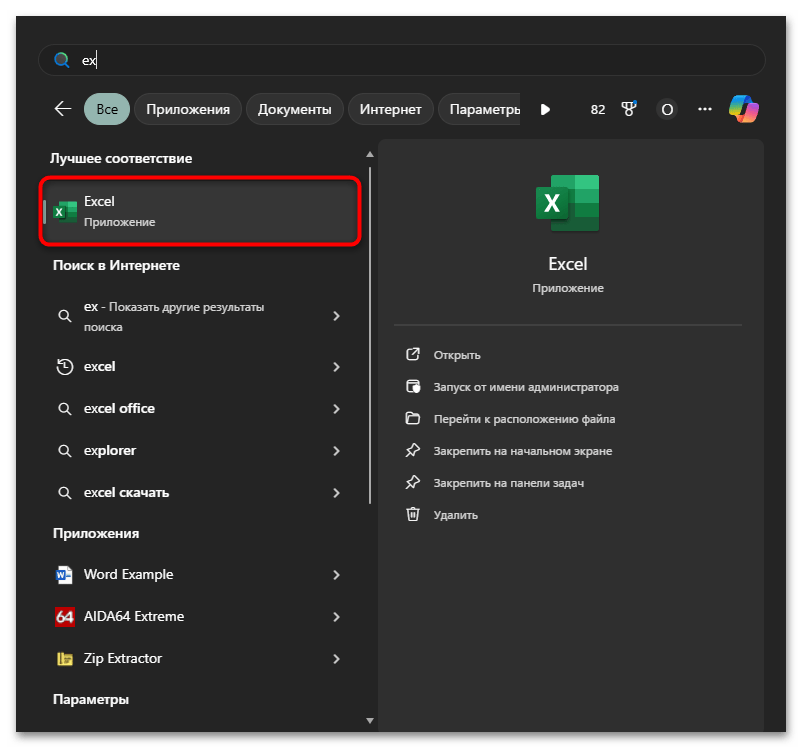This screenshot has height=748, width=802.
Task: Click pin icon beside "Закрепить на панели задач"
Action: (413, 482)
